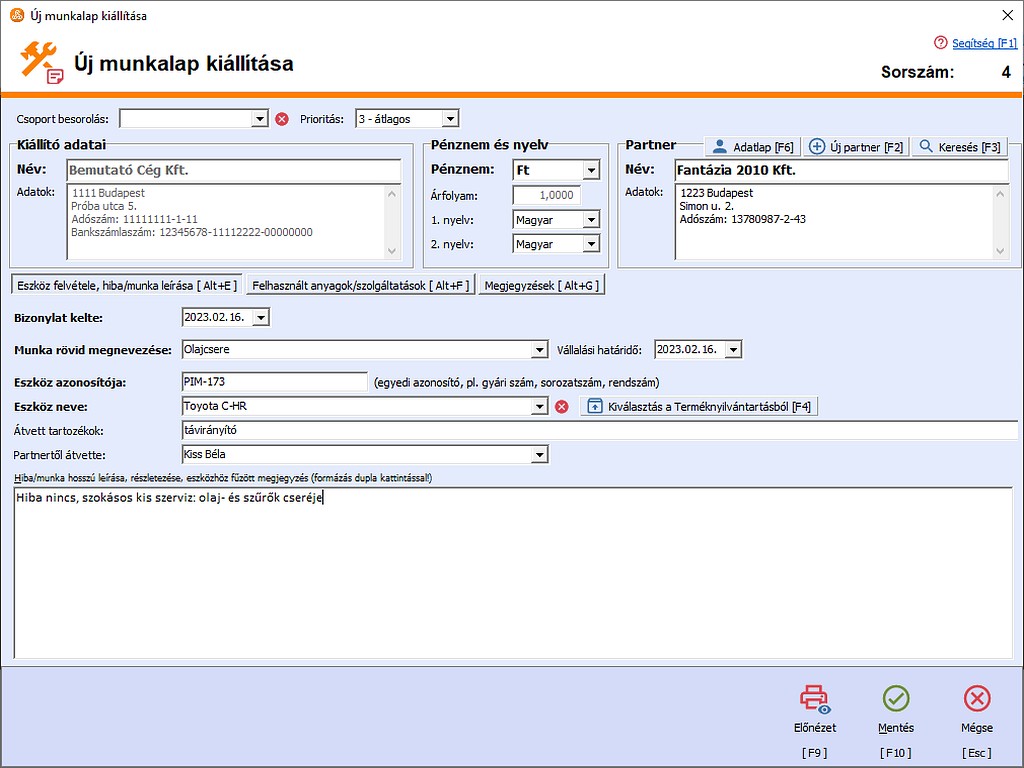Switch to Felhasznált anyagok/szolgáltatások tab
This screenshot has height=768, width=1024.
click(x=360, y=285)
